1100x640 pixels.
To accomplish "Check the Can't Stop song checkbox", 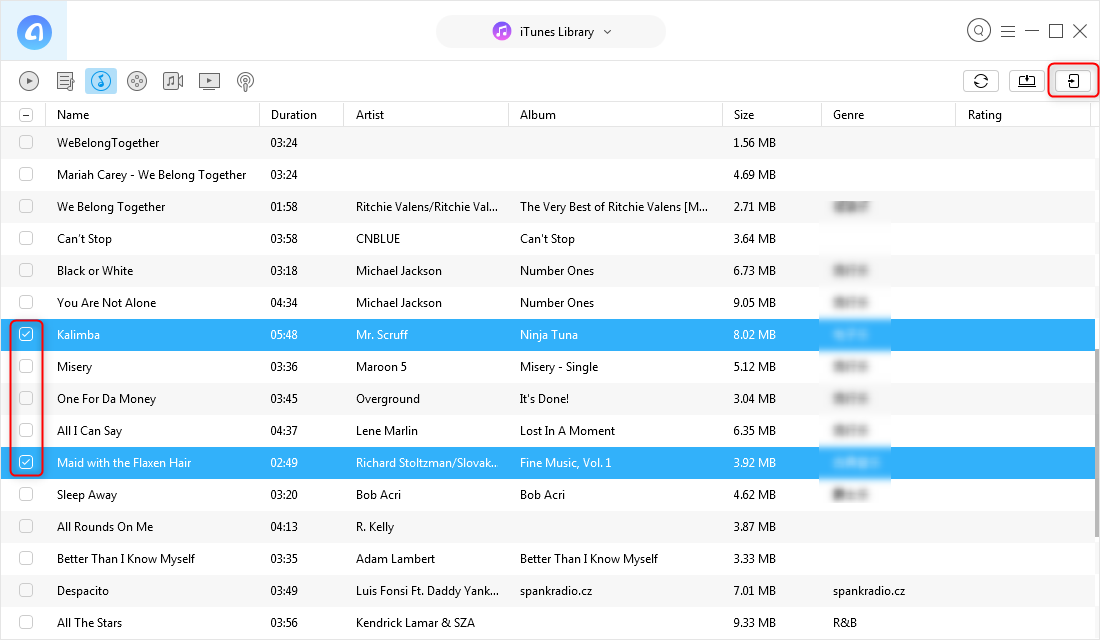I will 26,238.
